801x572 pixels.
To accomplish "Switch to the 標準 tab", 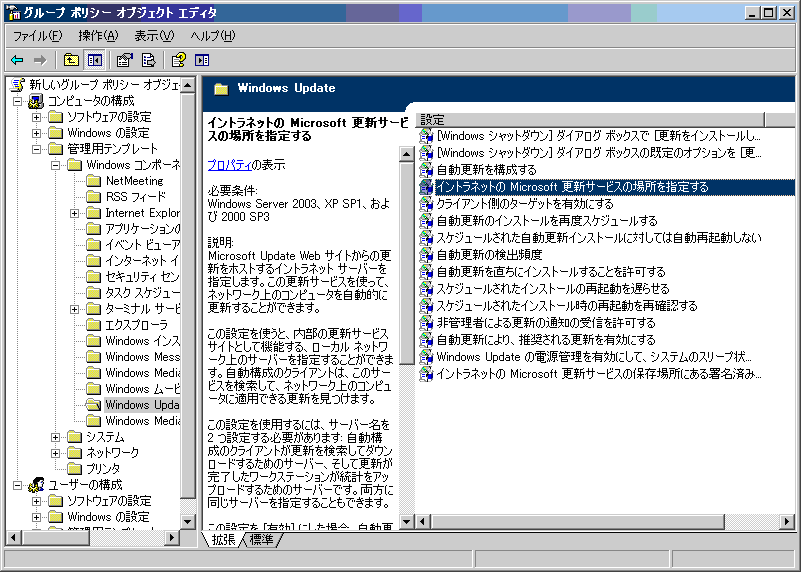I will click(262, 539).
